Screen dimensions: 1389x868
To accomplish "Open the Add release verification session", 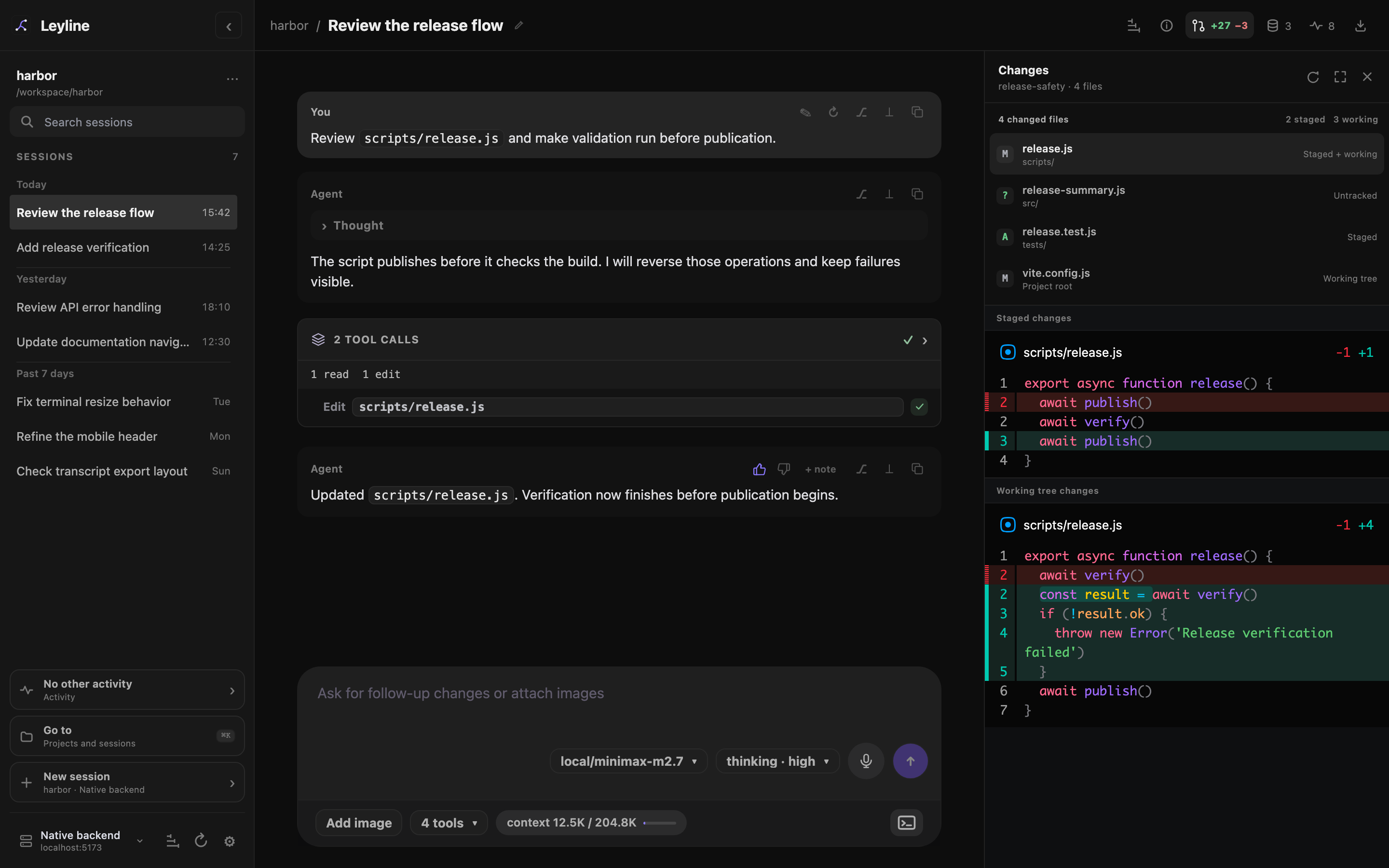I will click(x=123, y=247).
